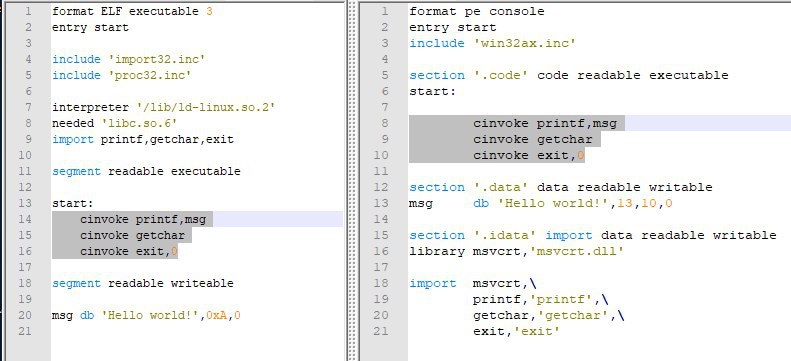Place cursor on interpreter '/lib/ld-linux.so.2' line
This screenshot has height=361, width=791.
[163, 107]
